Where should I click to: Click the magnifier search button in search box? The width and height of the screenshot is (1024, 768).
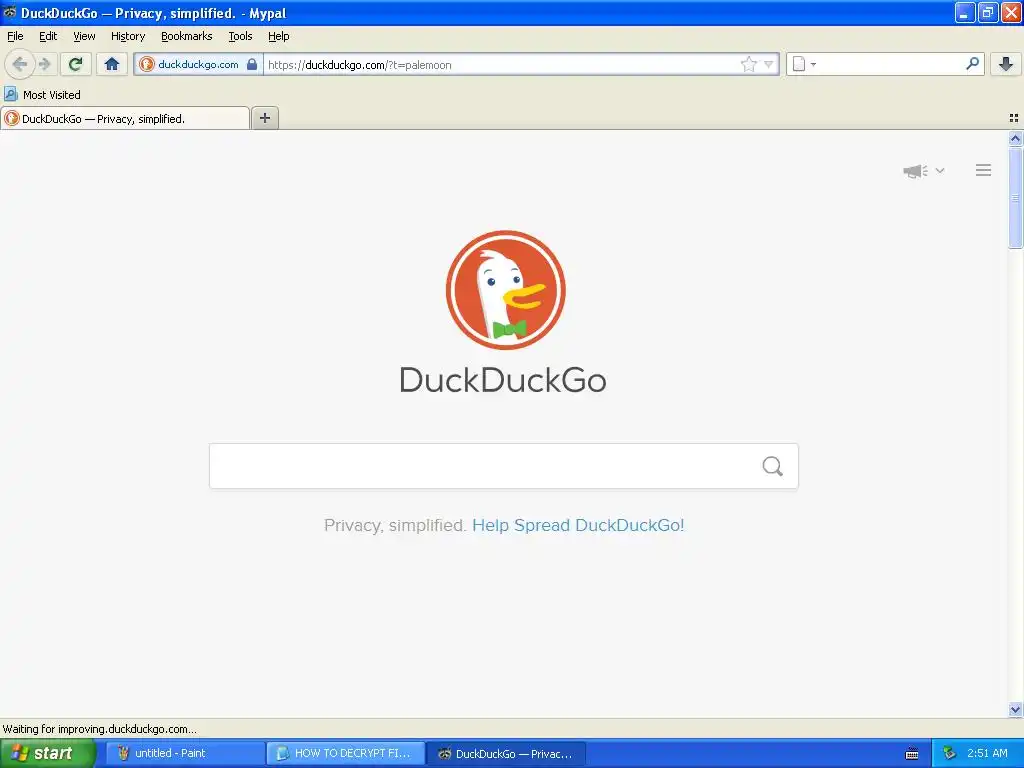tap(773, 466)
